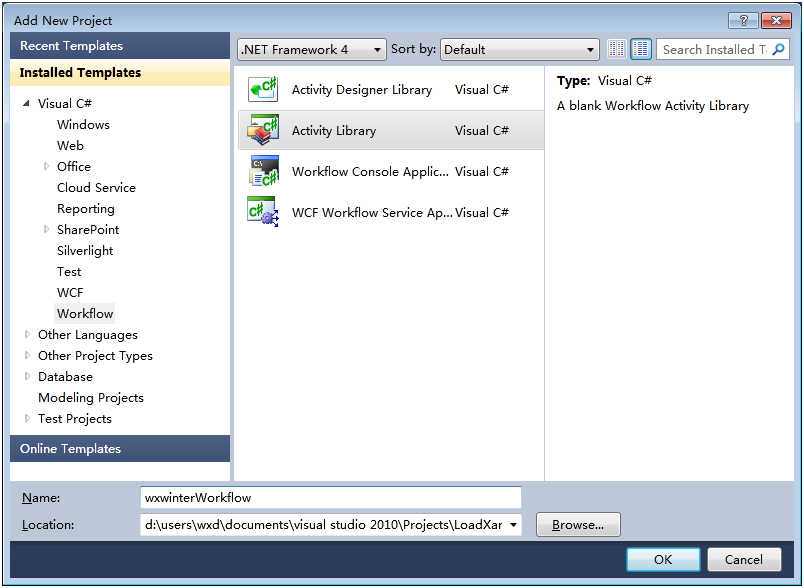Click the WCF Workflow Service Application icon
This screenshot has height=588, width=804.
[263, 212]
